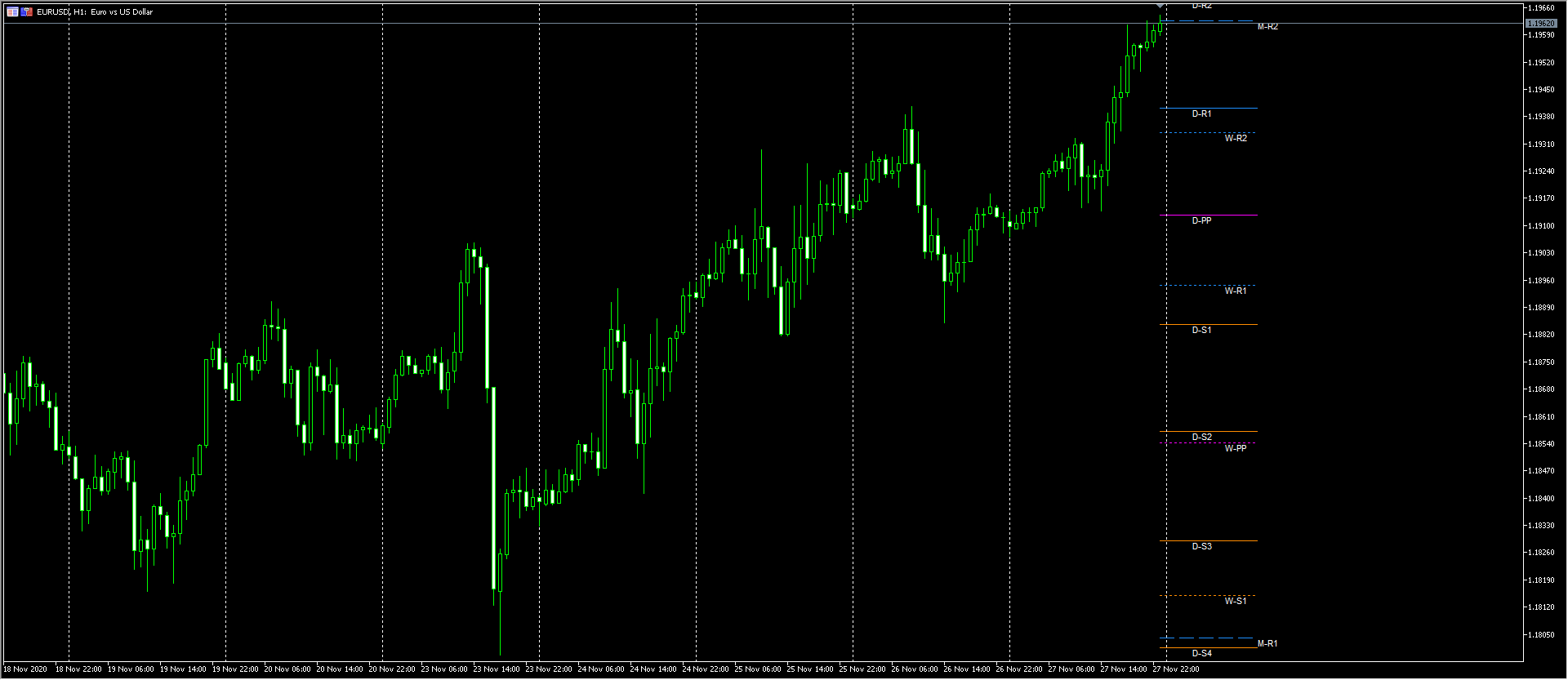Click the orange D-S3 support line

(1209, 540)
